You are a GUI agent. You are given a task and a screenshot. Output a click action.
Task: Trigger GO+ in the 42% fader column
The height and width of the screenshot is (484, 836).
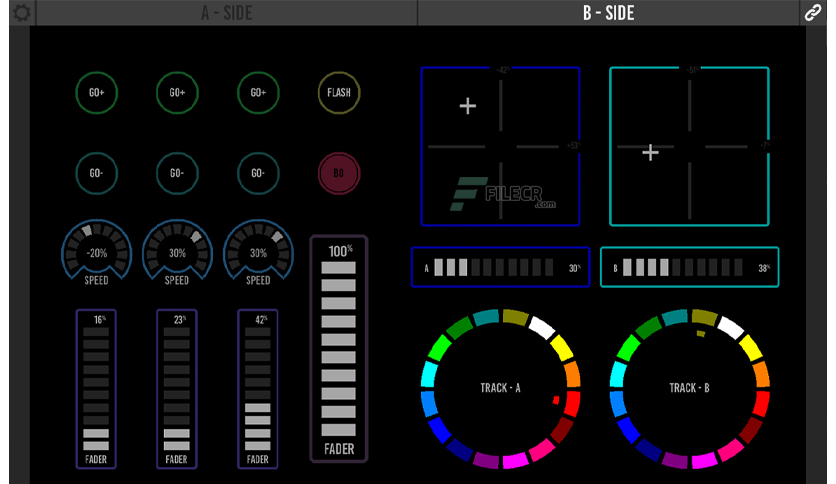258,93
